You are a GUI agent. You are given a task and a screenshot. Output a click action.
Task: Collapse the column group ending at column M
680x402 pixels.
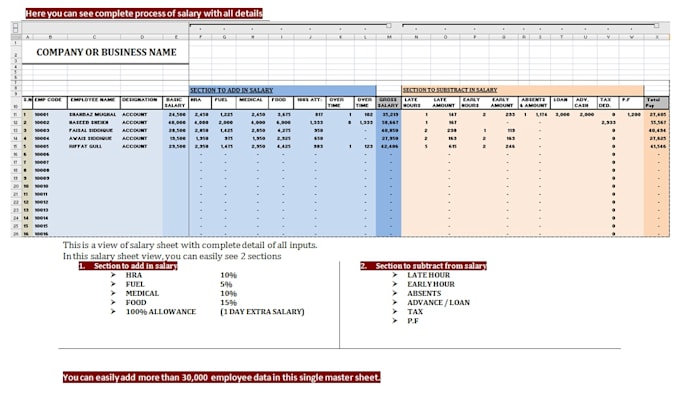(x=389, y=26)
